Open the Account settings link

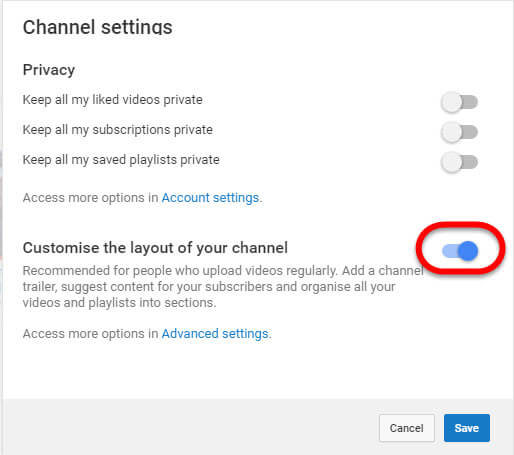(210, 198)
